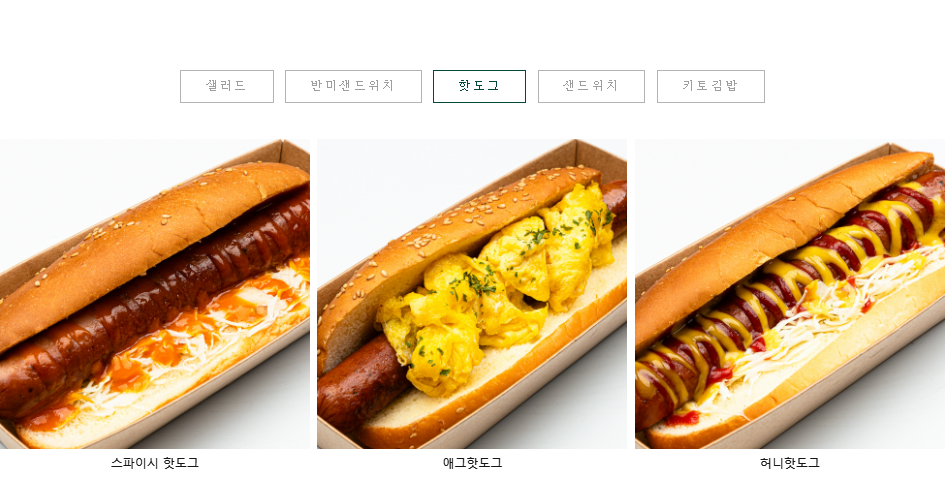Open the honey hot dog product photo
Image resolution: width=947 pixels, height=488 pixels.
(790, 294)
